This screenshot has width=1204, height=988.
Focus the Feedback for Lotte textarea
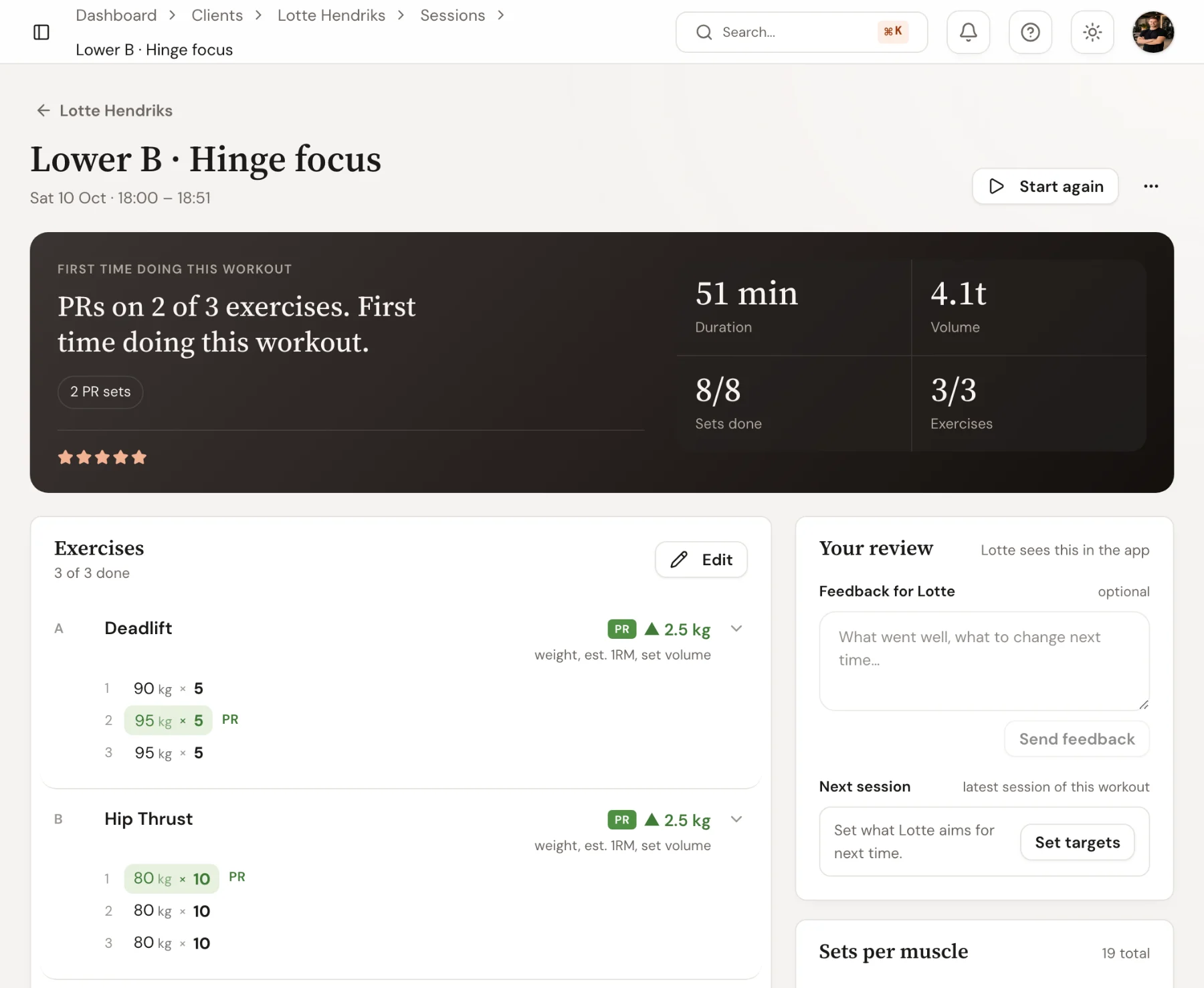[x=984, y=661]
